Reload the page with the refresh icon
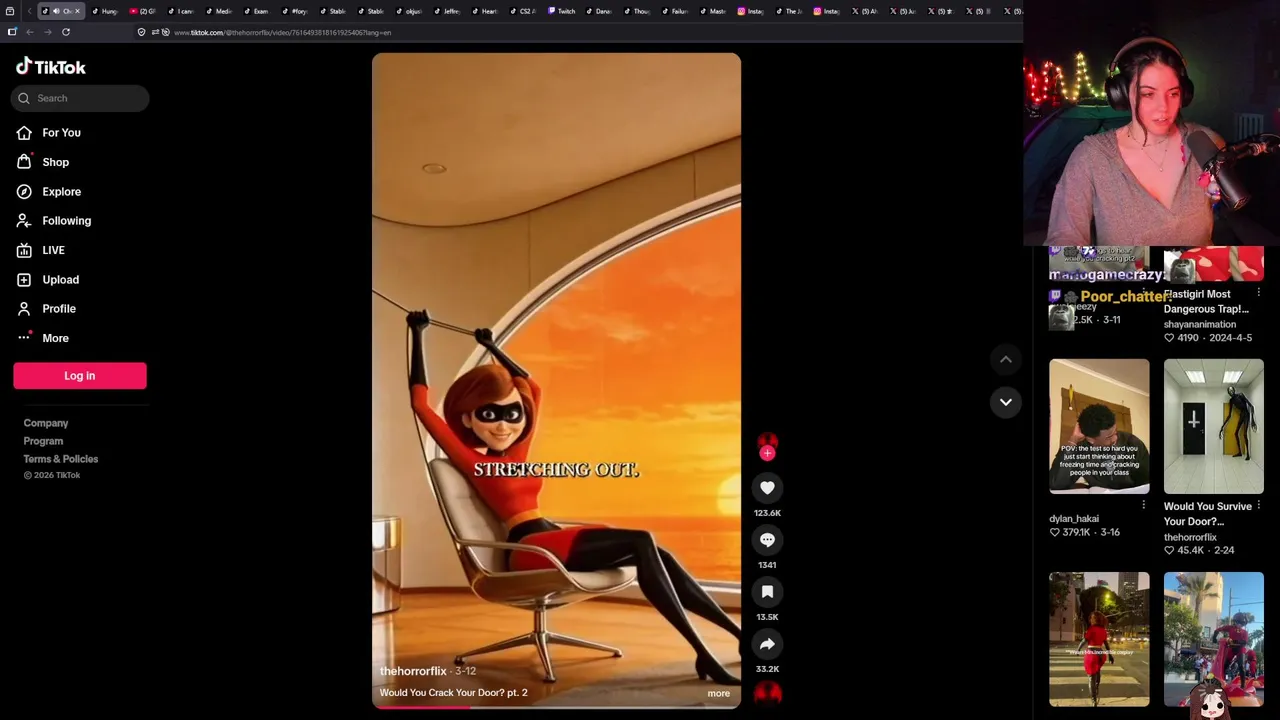Screen dimensions: 1280x720 [66, 32]
